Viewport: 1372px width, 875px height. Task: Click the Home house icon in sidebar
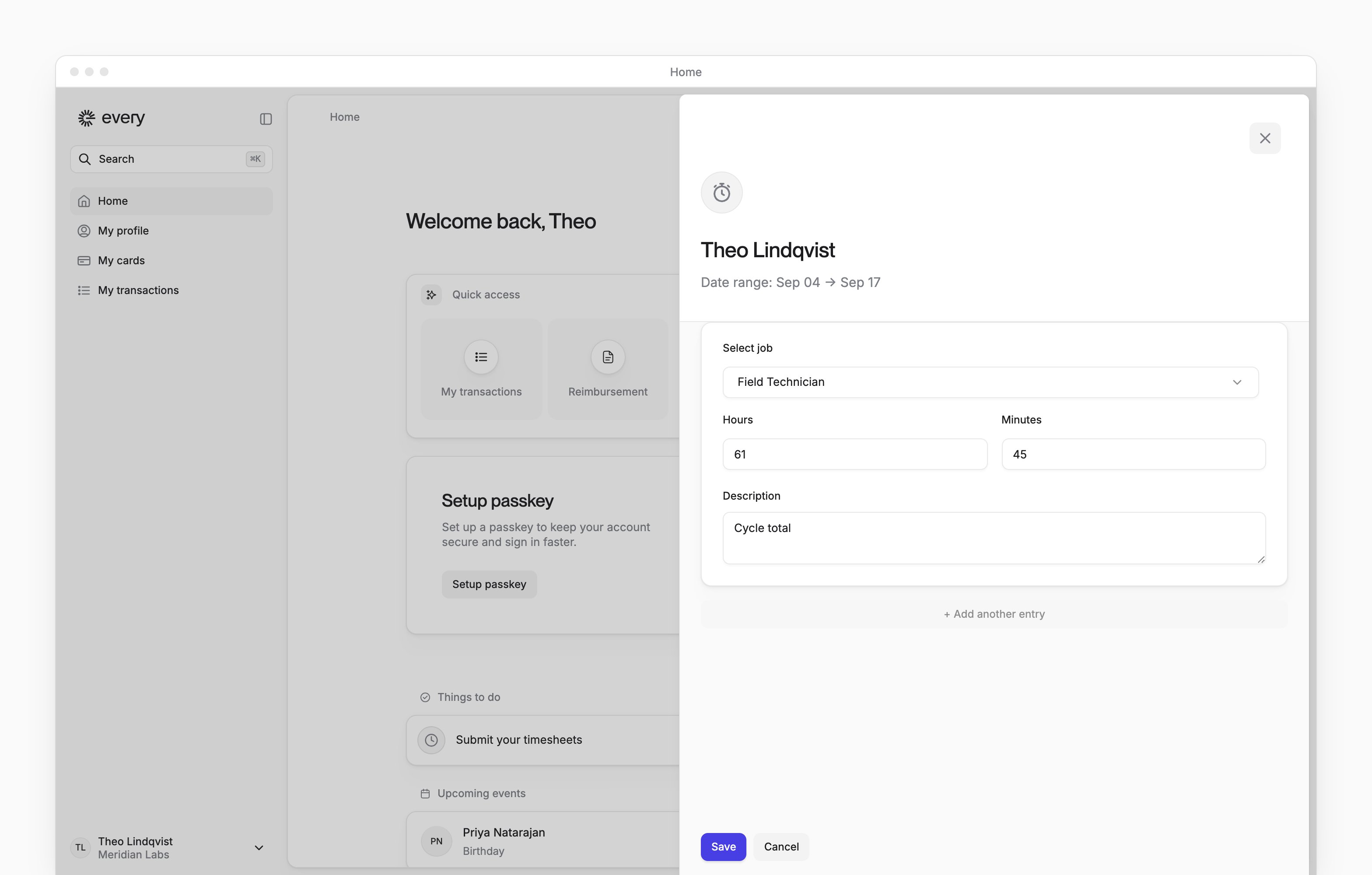click(84, 201)
